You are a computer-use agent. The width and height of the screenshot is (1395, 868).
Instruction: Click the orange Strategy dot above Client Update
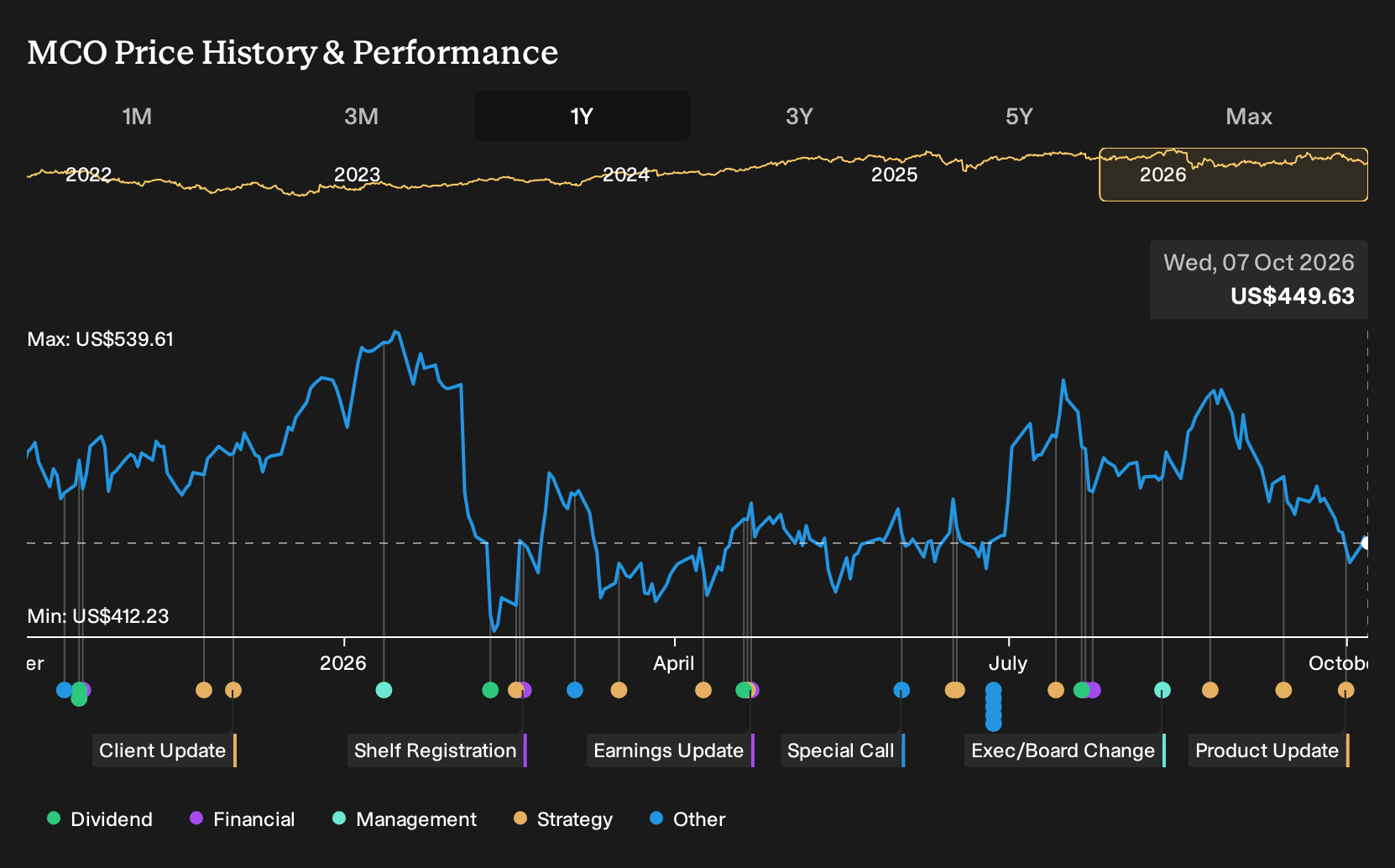click(x=233, y=690)
